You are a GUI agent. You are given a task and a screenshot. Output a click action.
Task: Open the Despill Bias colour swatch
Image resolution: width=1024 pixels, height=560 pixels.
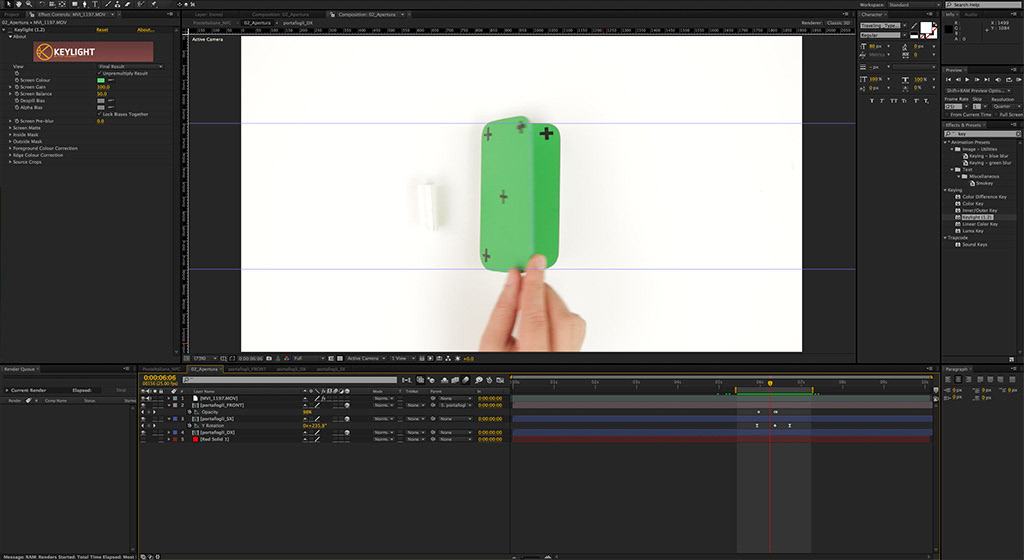101,101
